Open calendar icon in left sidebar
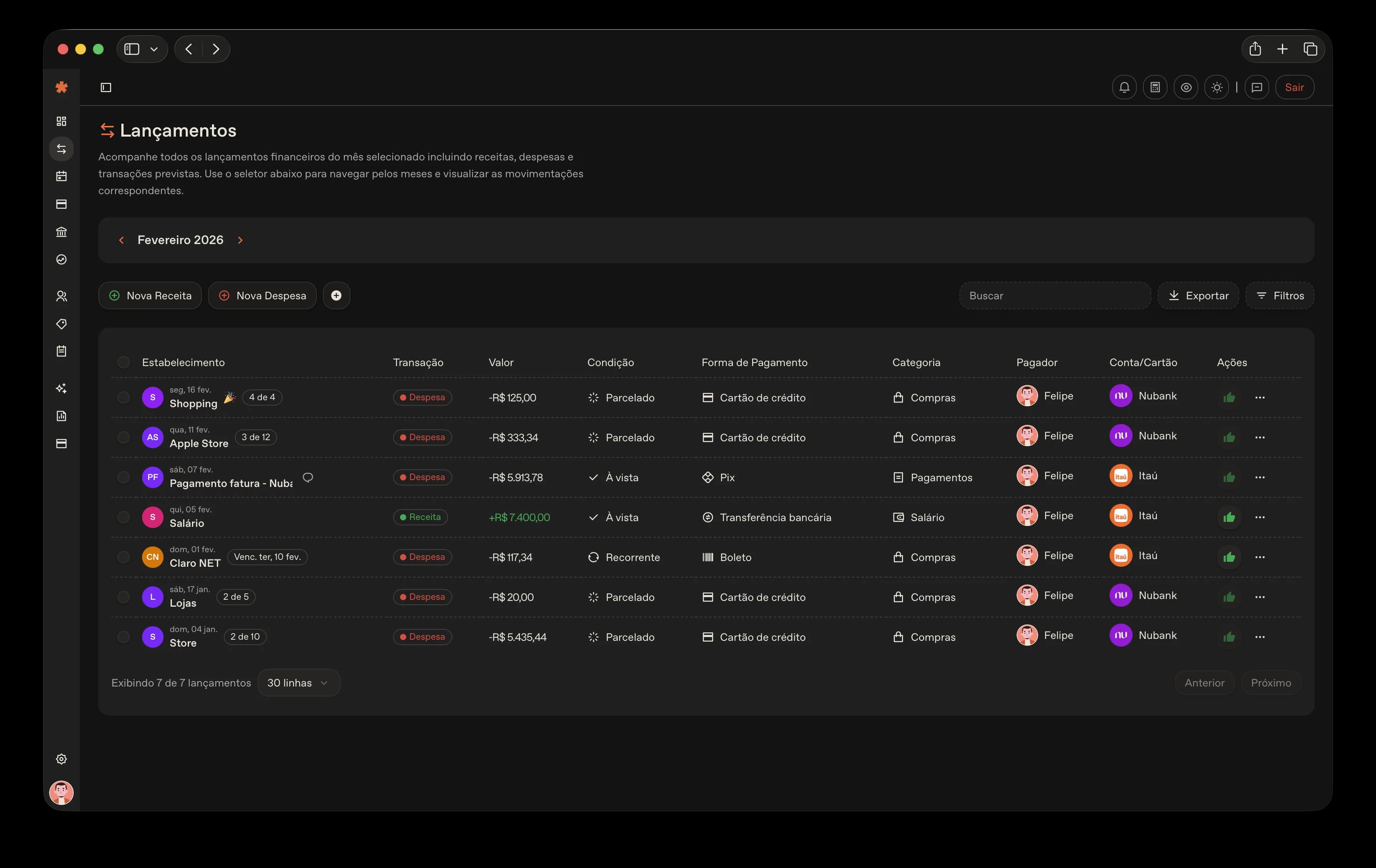The height and width of the screenshot is (868, 1376). click(62, 177)
